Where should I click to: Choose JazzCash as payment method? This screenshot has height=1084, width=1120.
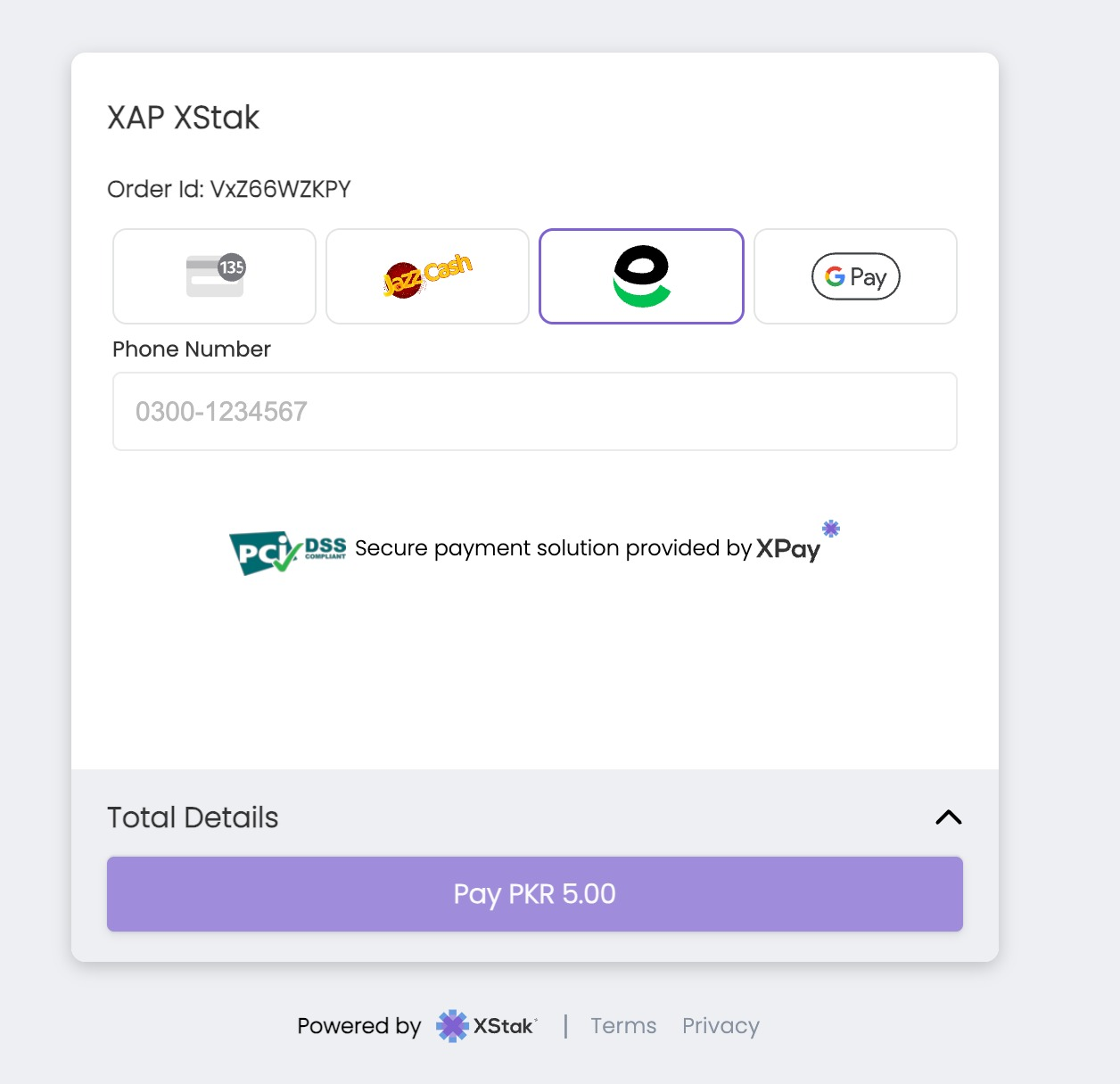427,276
